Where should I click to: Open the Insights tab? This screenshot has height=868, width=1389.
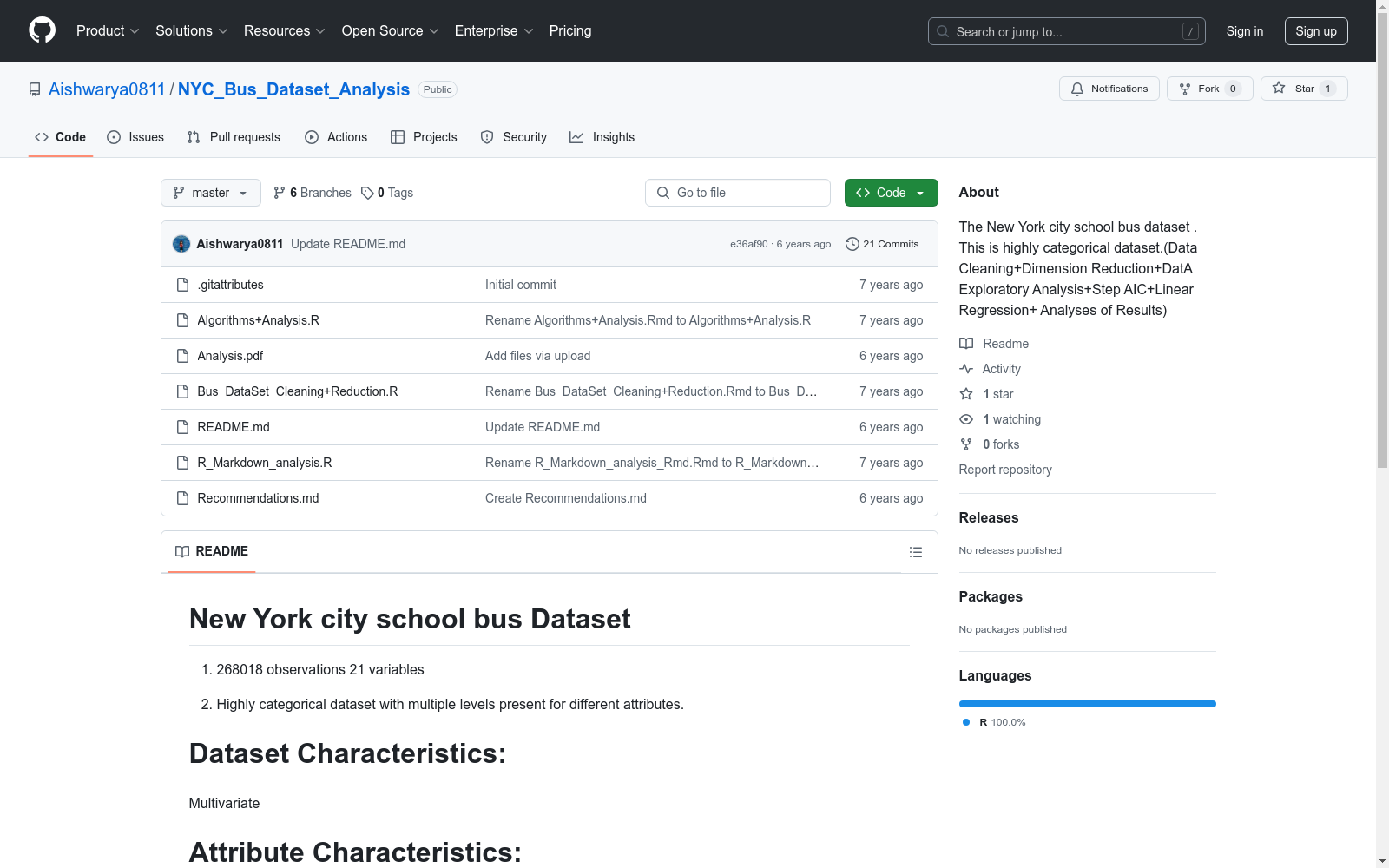tap(602, 137)
